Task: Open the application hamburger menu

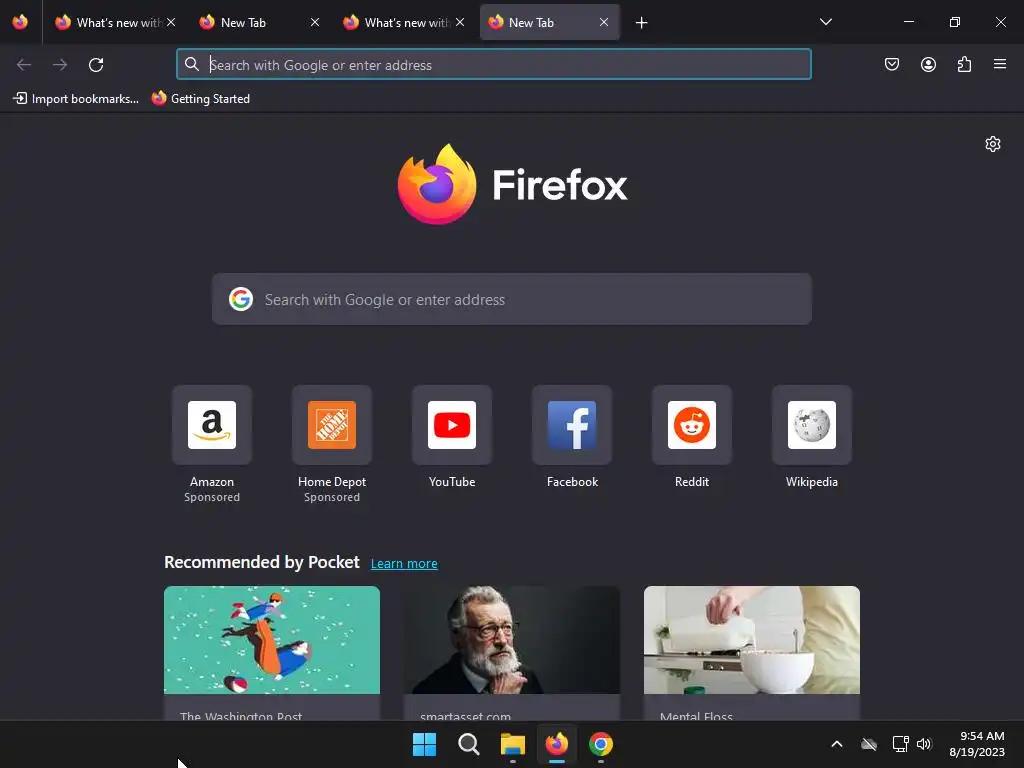Action: tap(1000, 64)
